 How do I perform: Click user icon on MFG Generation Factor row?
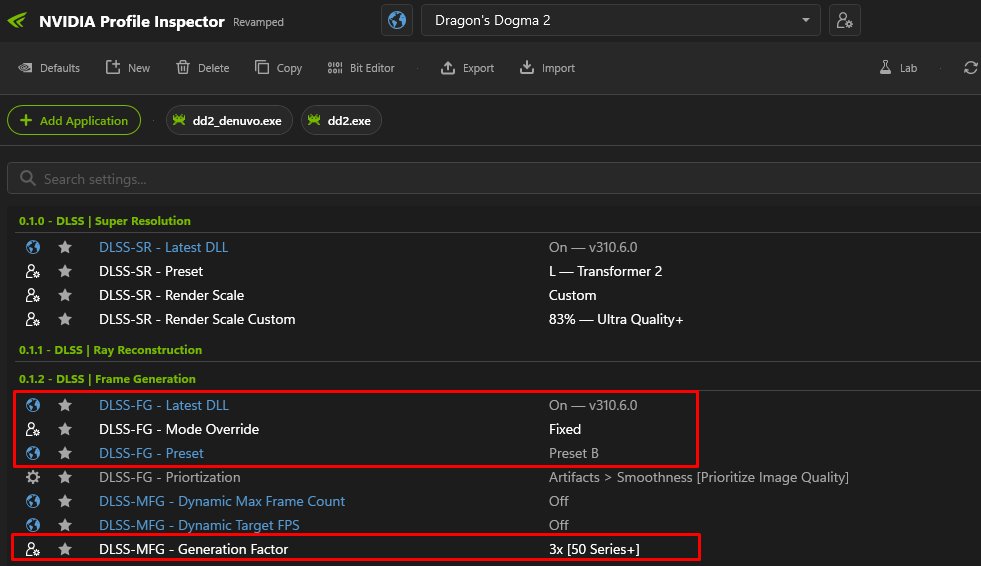(x=33, y=549)
